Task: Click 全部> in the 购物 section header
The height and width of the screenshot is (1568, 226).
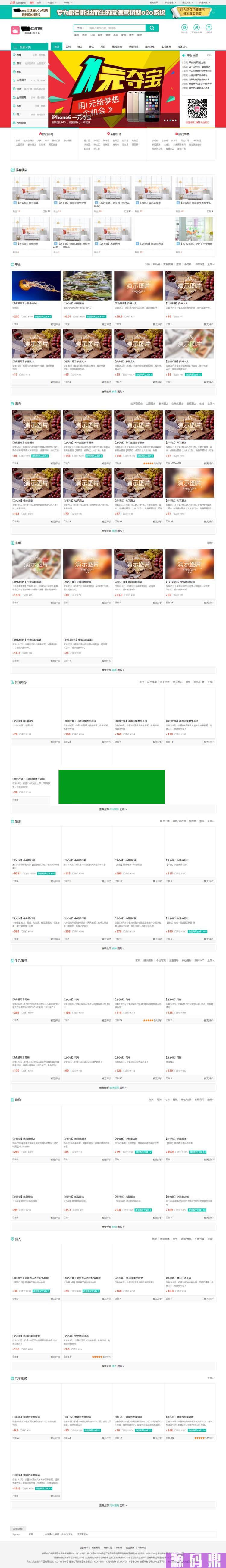Action: pyautogui.click(x=211, y=1100)
